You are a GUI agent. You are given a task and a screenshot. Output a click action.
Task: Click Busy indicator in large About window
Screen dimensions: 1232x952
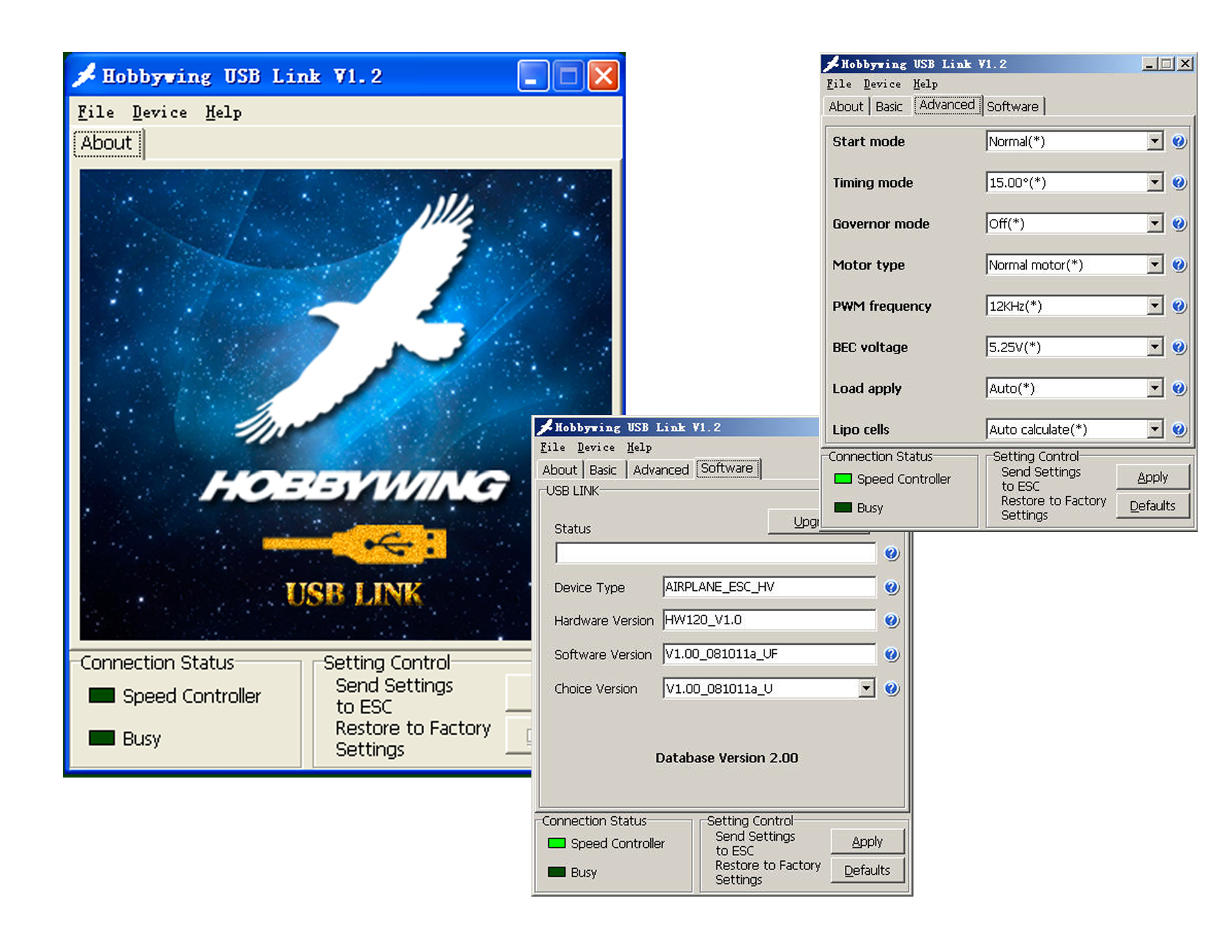(x=101, y=738)
